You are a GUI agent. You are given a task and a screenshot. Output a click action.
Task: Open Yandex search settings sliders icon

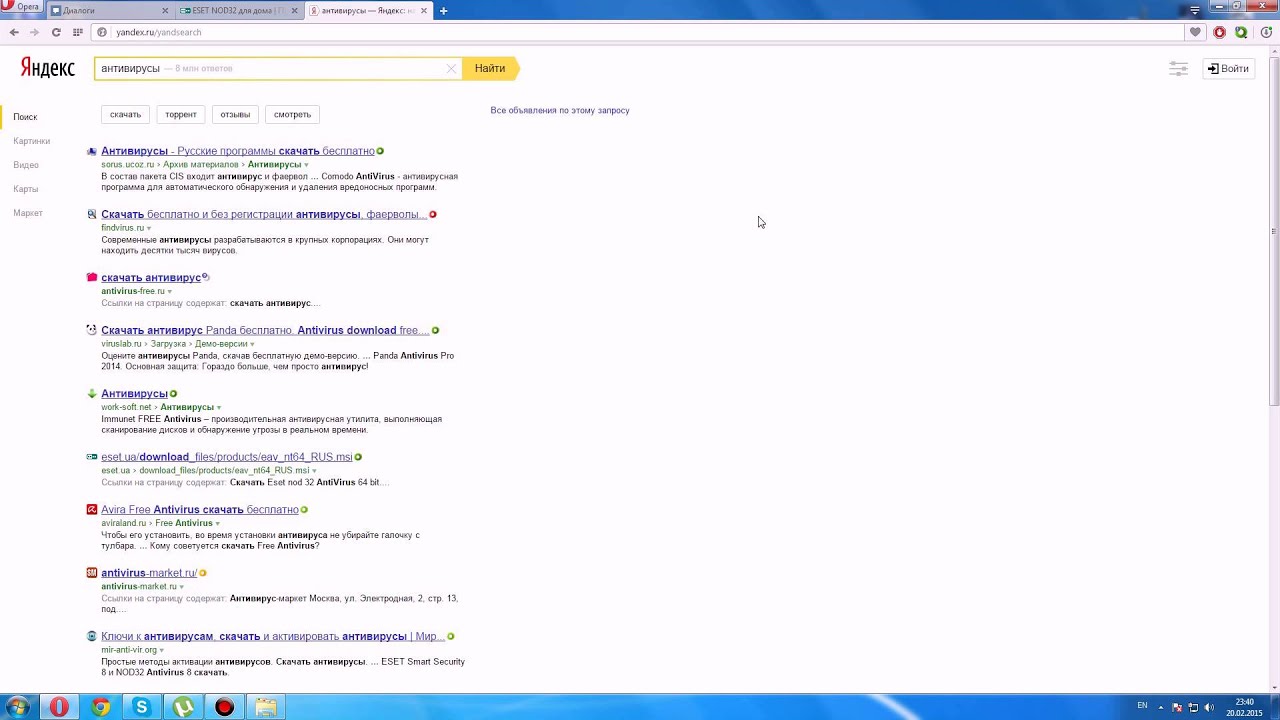1179,68
